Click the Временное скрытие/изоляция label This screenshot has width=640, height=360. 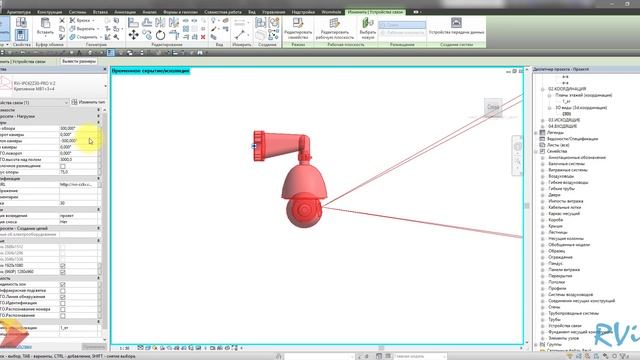[151, 71]
